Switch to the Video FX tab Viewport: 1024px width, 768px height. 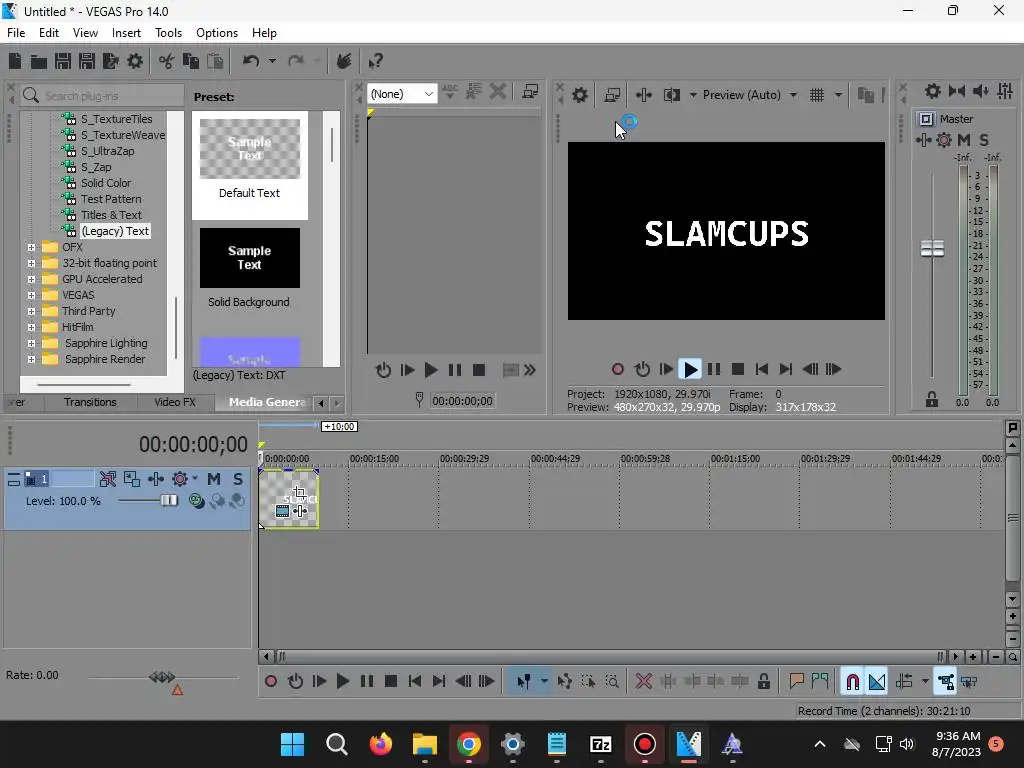pyautogui.click(x=175, y=402)
